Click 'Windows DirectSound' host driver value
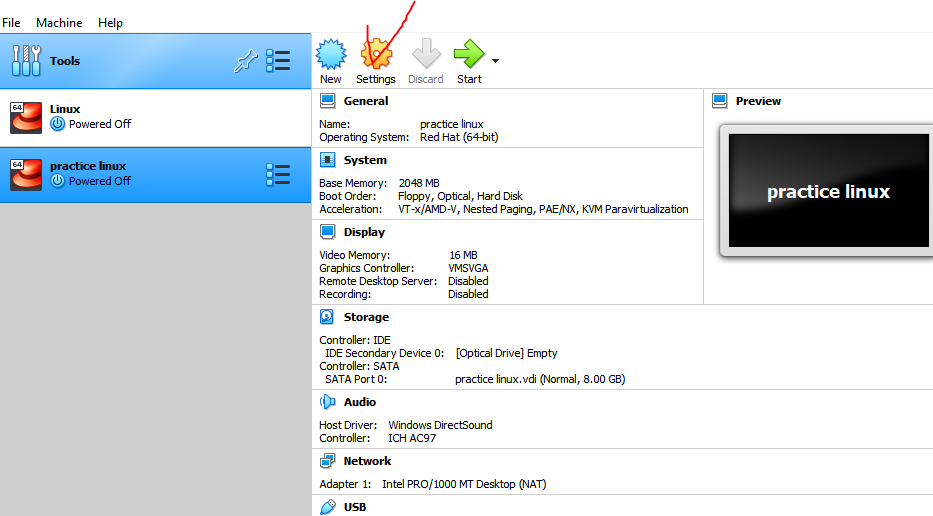 coord(440,425)
